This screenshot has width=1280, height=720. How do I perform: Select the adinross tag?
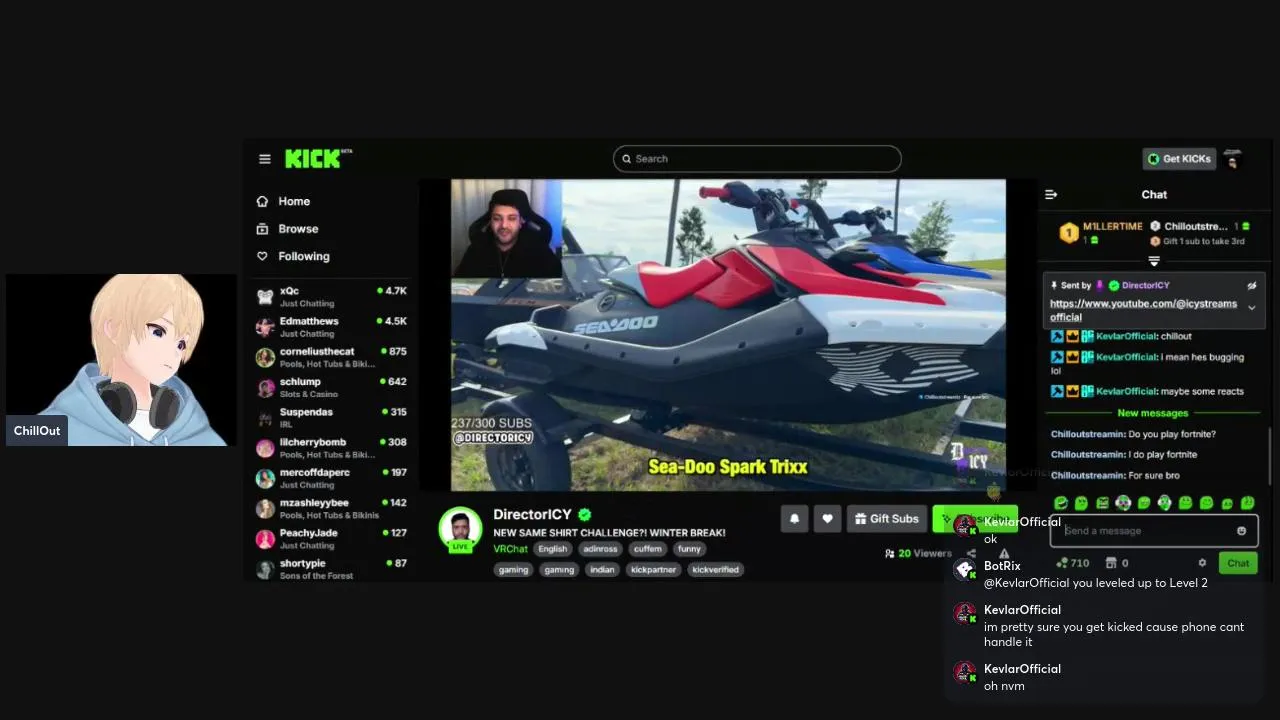point(600,549)
